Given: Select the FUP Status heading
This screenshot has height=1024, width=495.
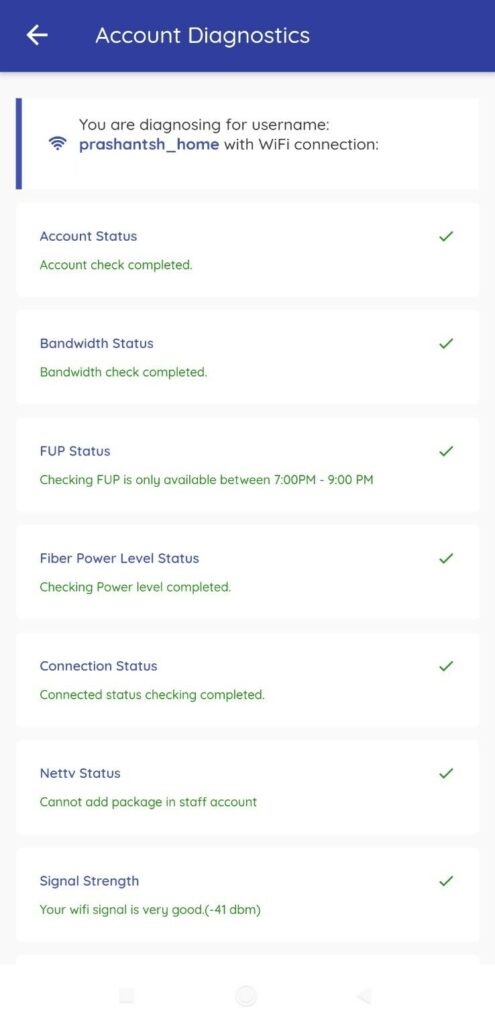Looking at the screenshot, I should (x=75, y=451).
